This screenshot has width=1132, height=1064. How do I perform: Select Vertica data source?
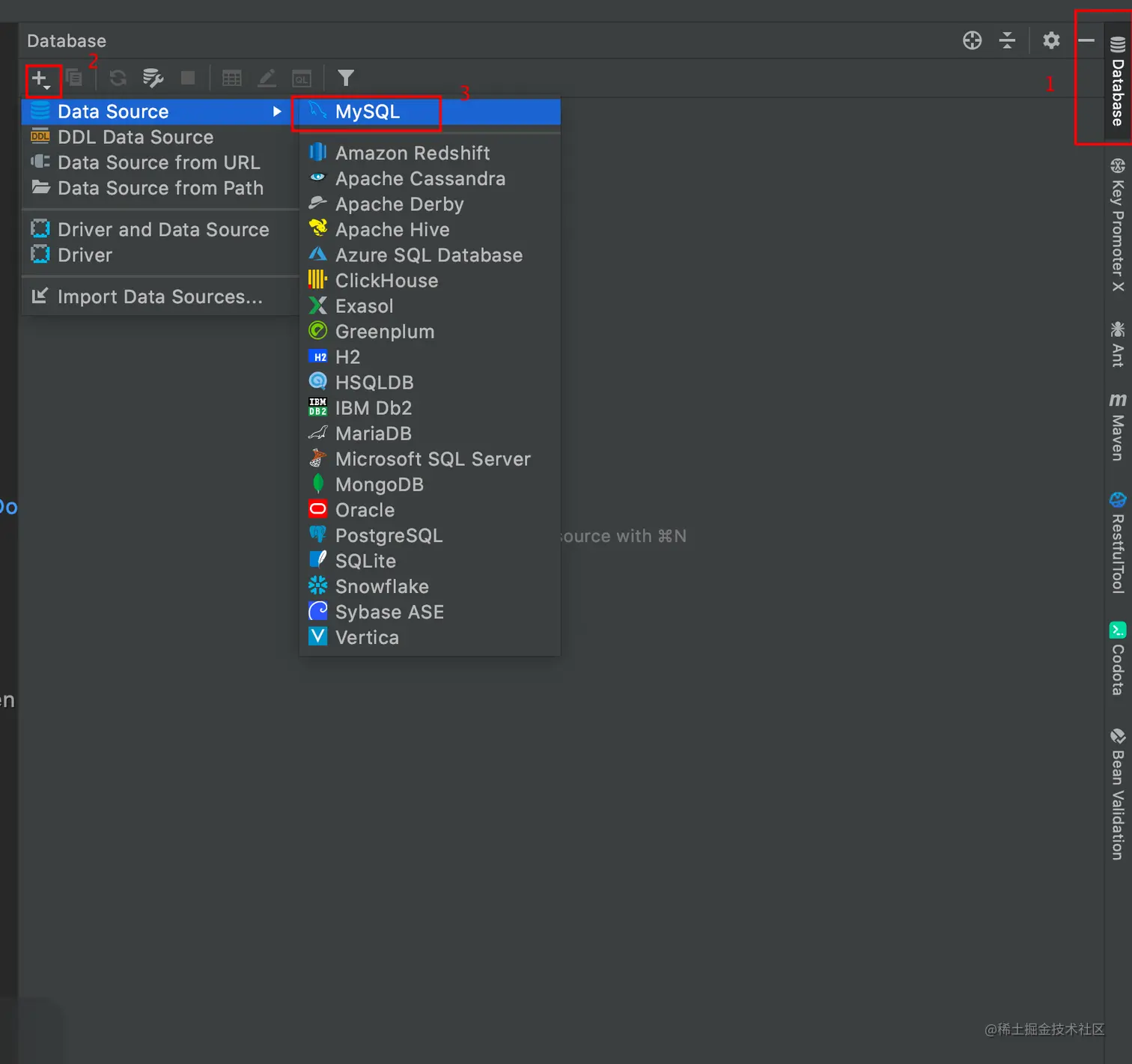click(430, 636)
